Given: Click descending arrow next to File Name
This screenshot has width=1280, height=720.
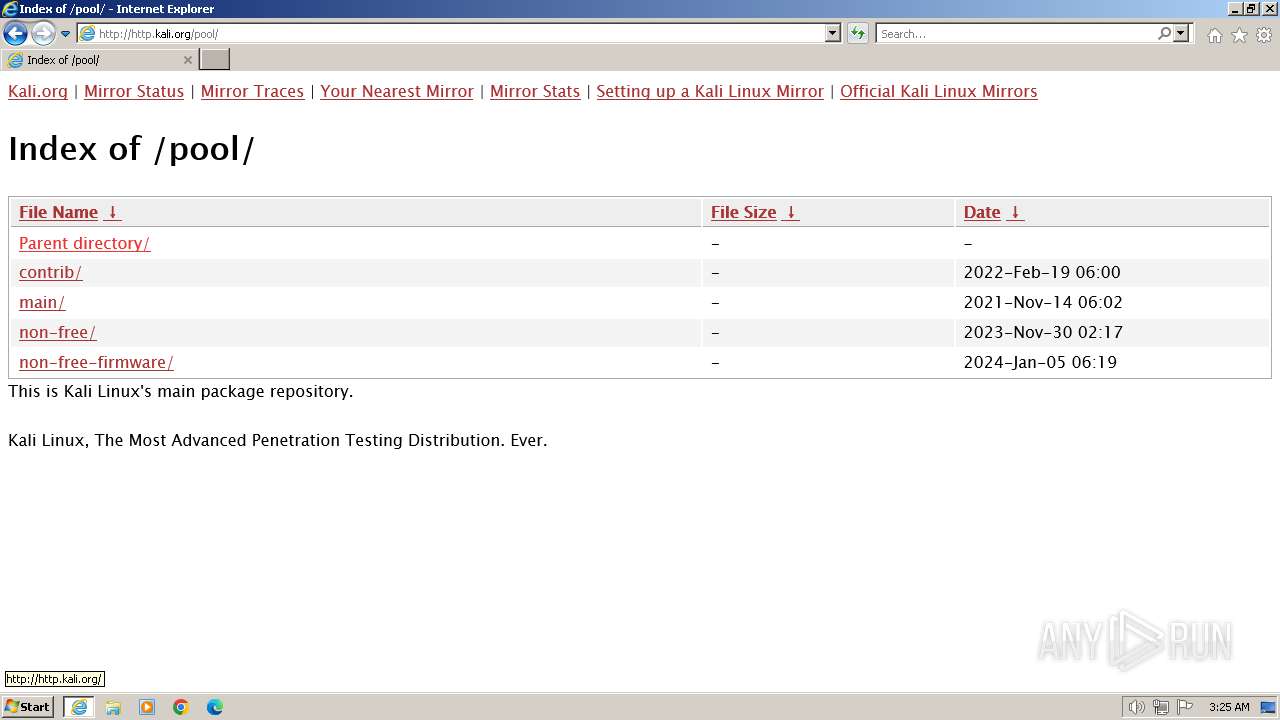Looking at the screenshot, I should coord(113,212).
